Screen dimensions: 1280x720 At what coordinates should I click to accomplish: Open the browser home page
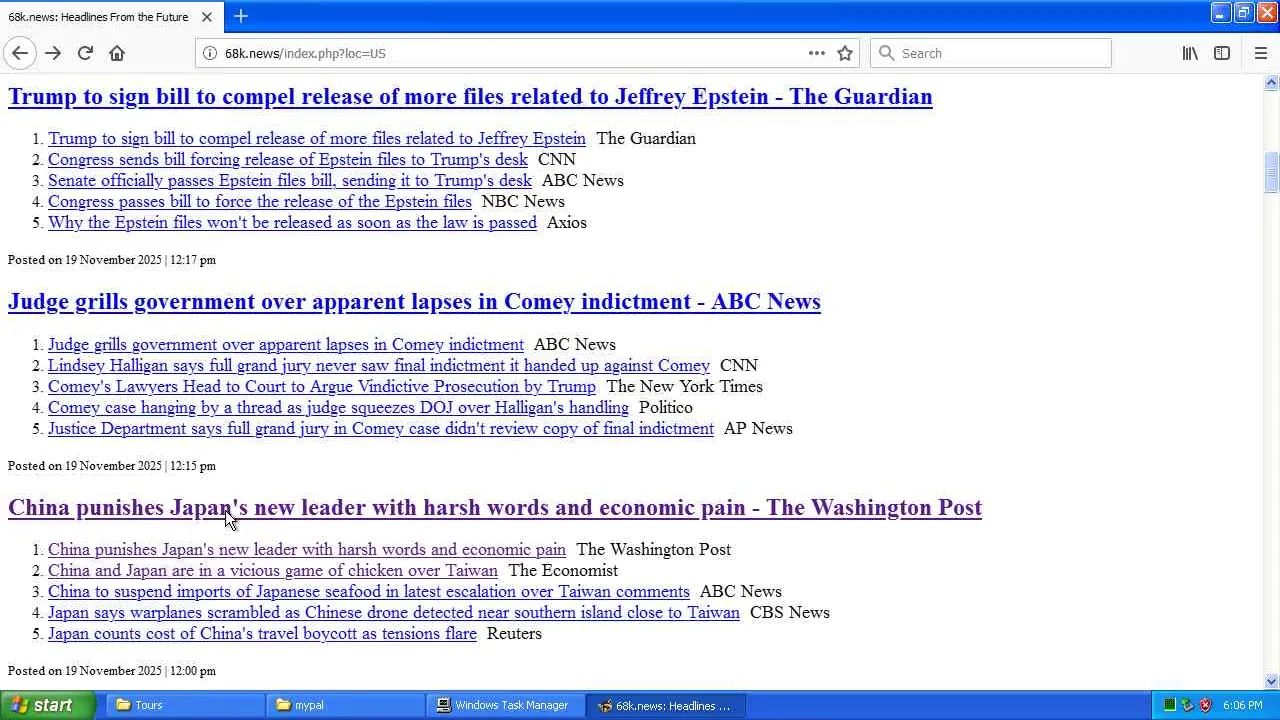[117, 53]
